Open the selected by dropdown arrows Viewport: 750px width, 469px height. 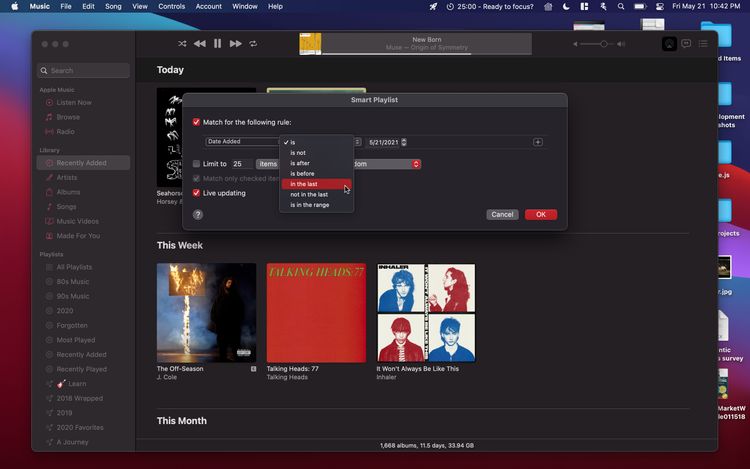tap(416, 164)
